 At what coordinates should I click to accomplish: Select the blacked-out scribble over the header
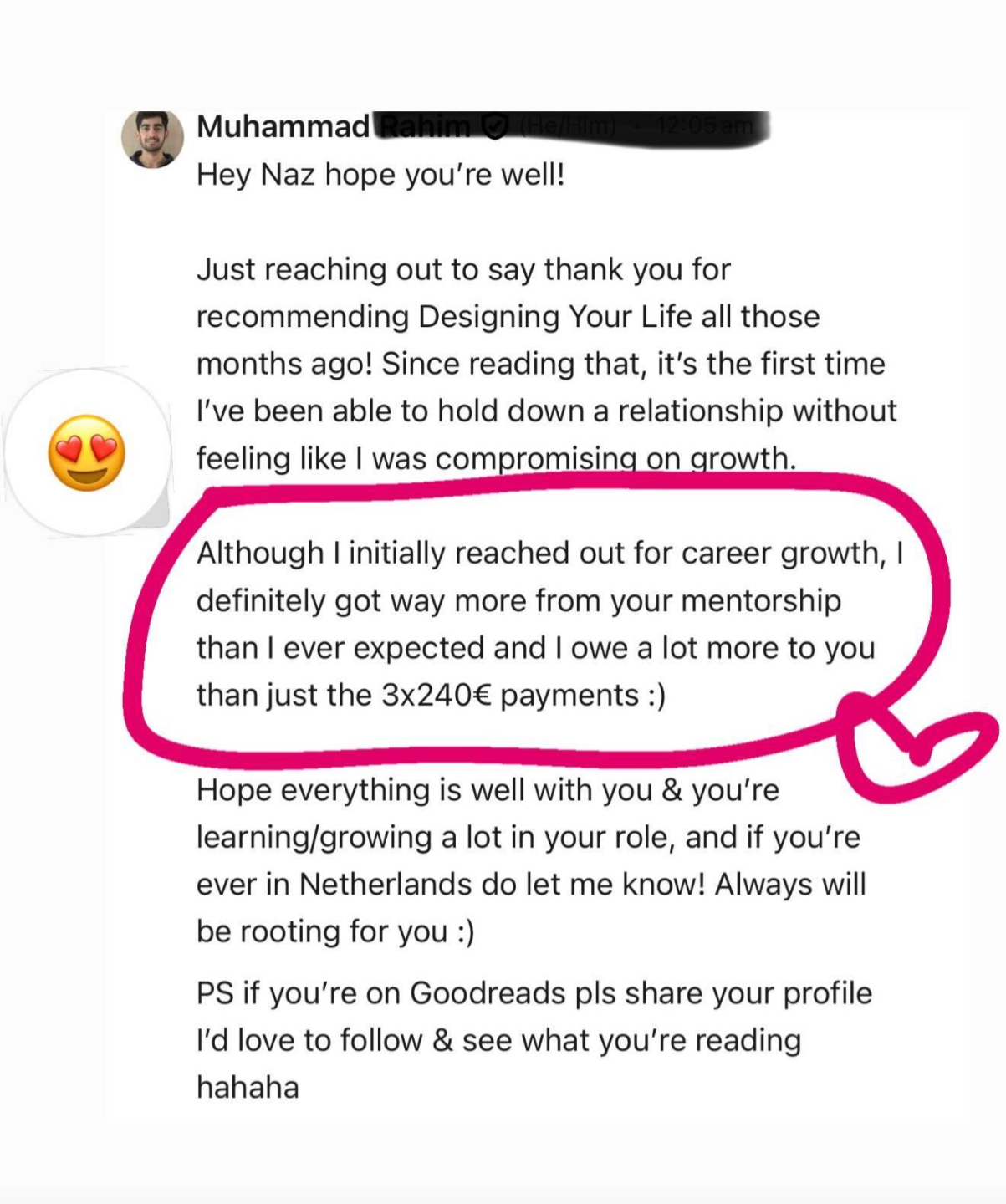[x=573, y=127]
